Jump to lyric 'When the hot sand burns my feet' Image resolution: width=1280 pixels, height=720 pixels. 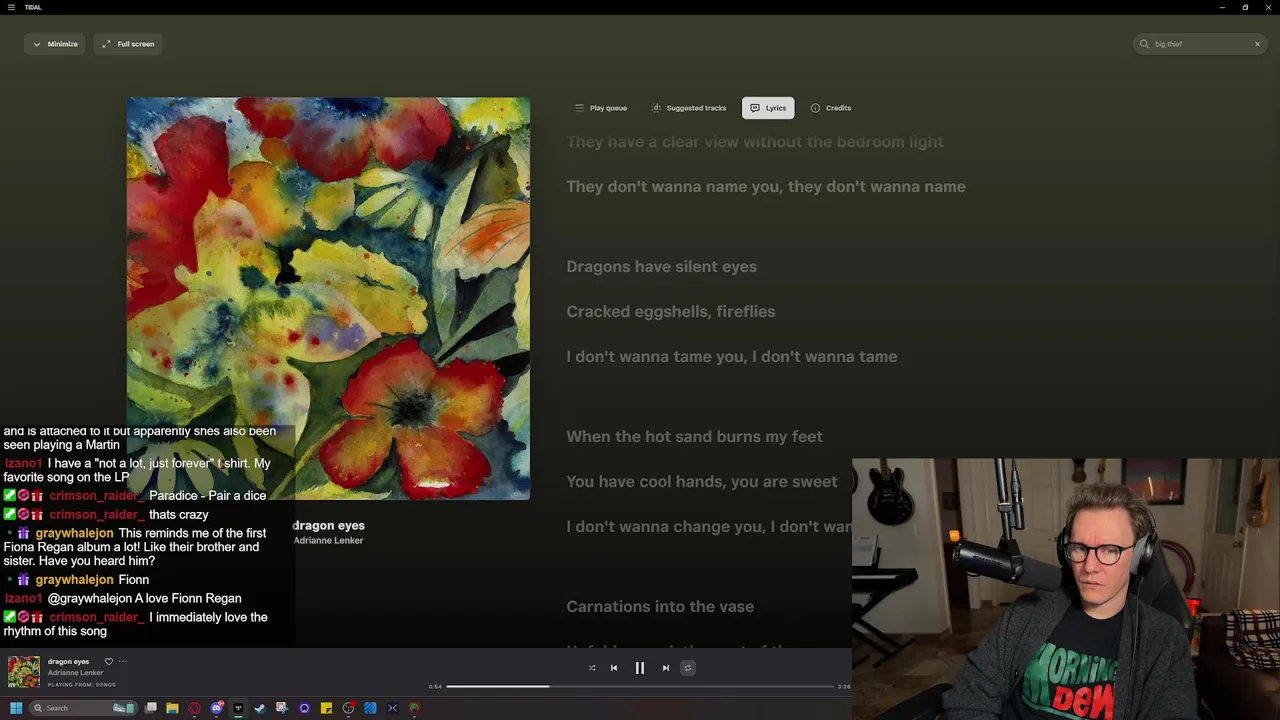point(694,437)
